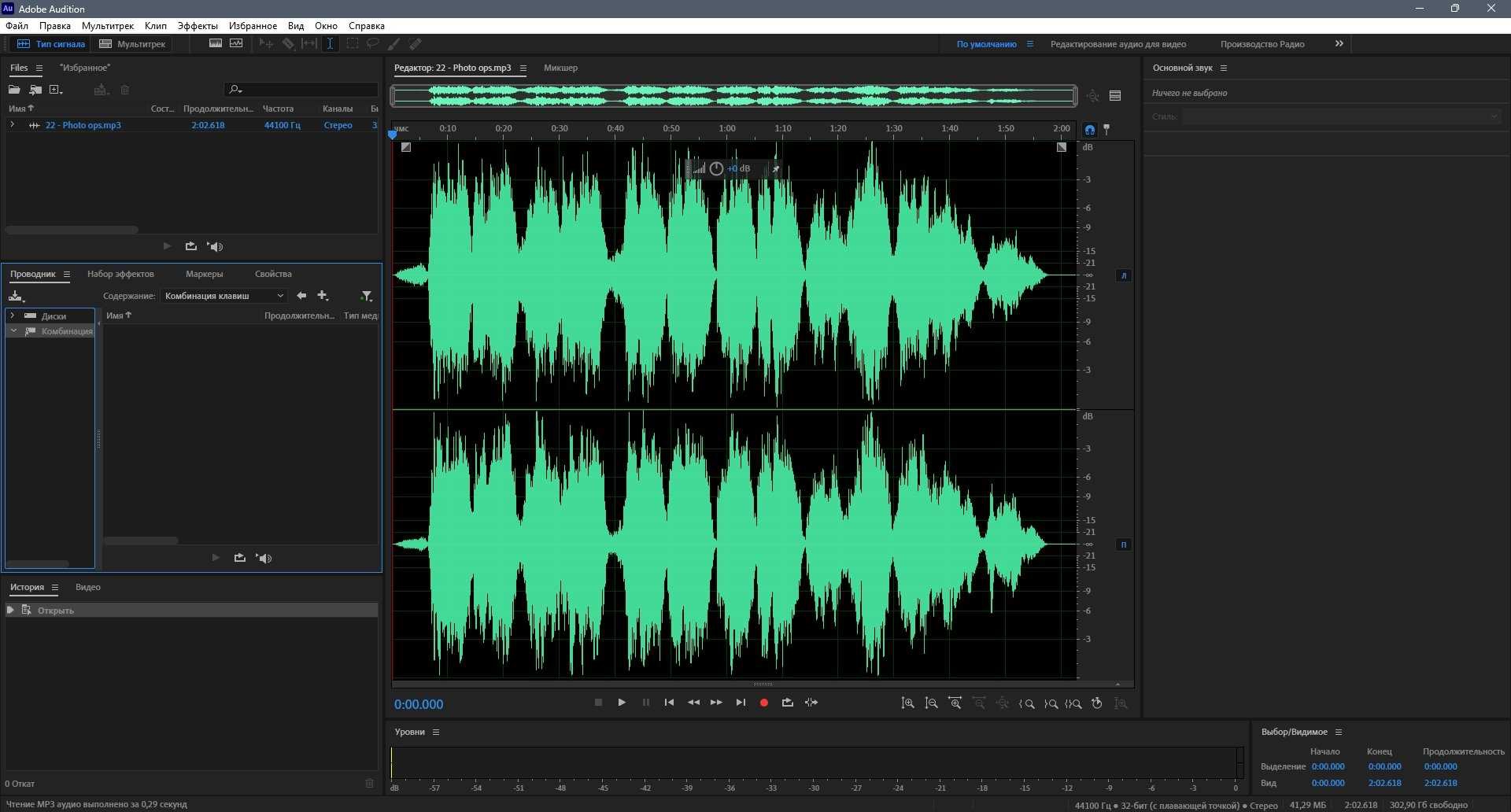
Task: Zoom in at in point
Action: click(1026, 703)
